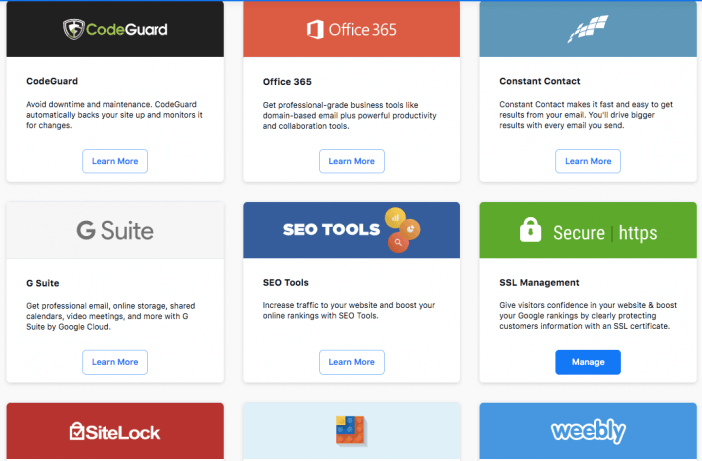
Task: Click the Office 365 logo icon
Action: pos(315,30)
